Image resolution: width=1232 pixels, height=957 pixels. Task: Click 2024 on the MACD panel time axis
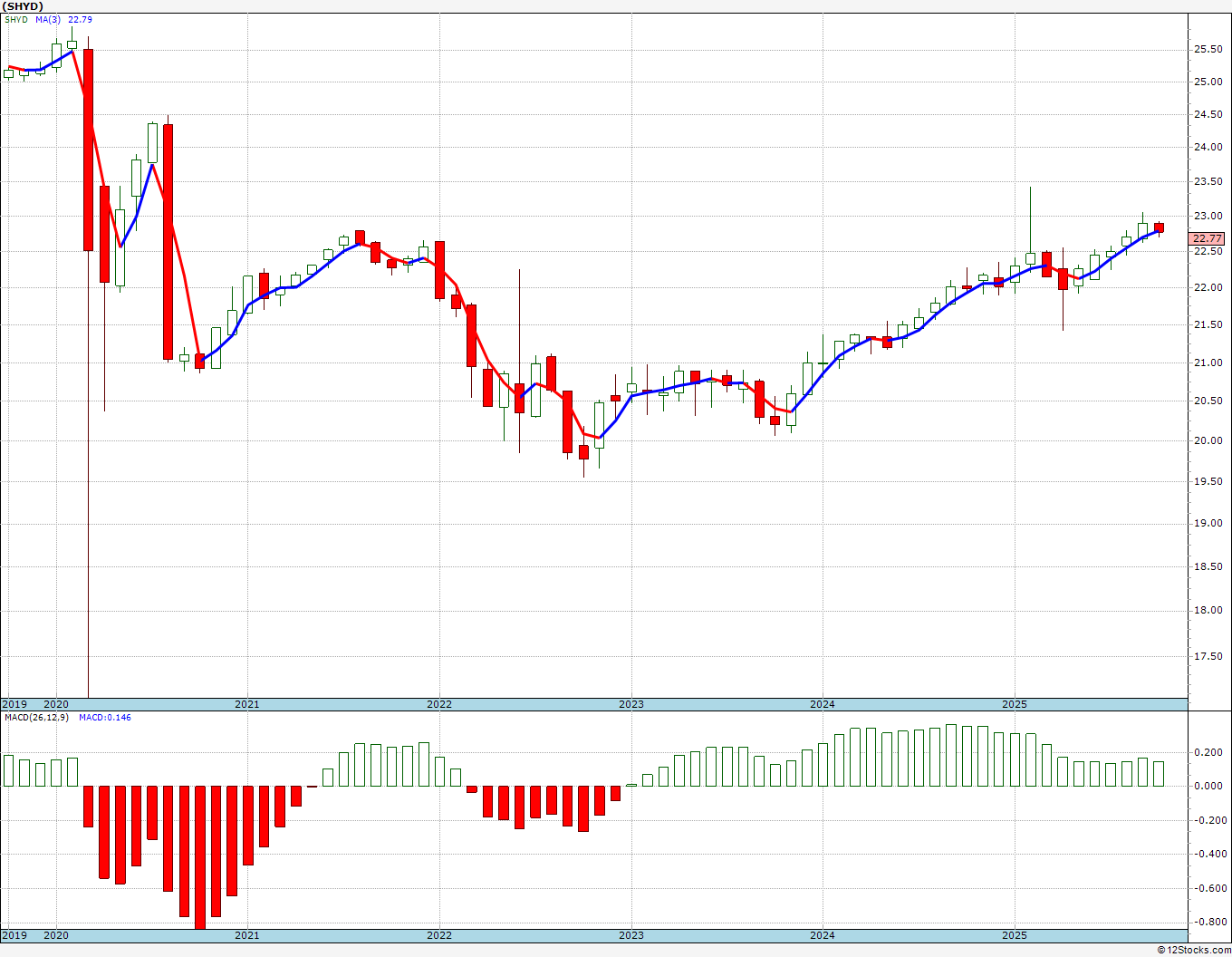[x=823, y=935]
